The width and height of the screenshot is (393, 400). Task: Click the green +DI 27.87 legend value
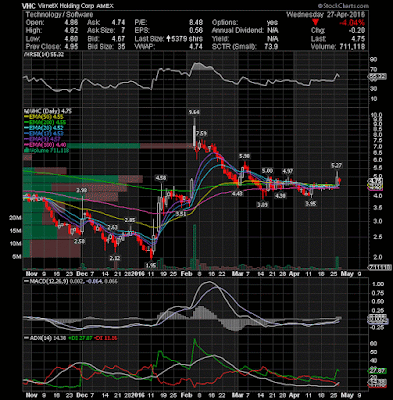click(80, 338)
